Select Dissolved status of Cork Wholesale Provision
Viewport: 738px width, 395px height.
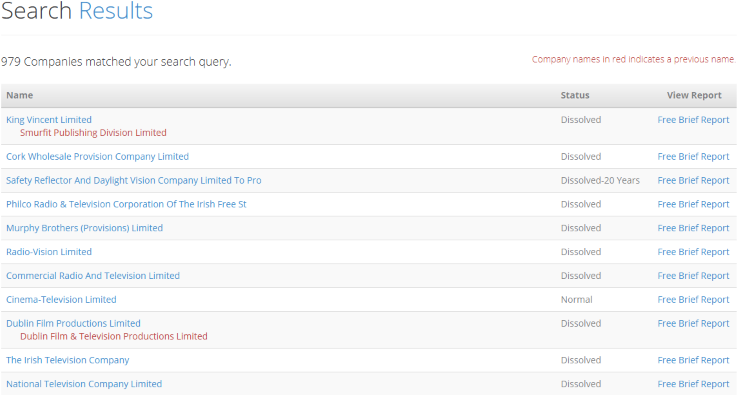(x=581, y=156)
